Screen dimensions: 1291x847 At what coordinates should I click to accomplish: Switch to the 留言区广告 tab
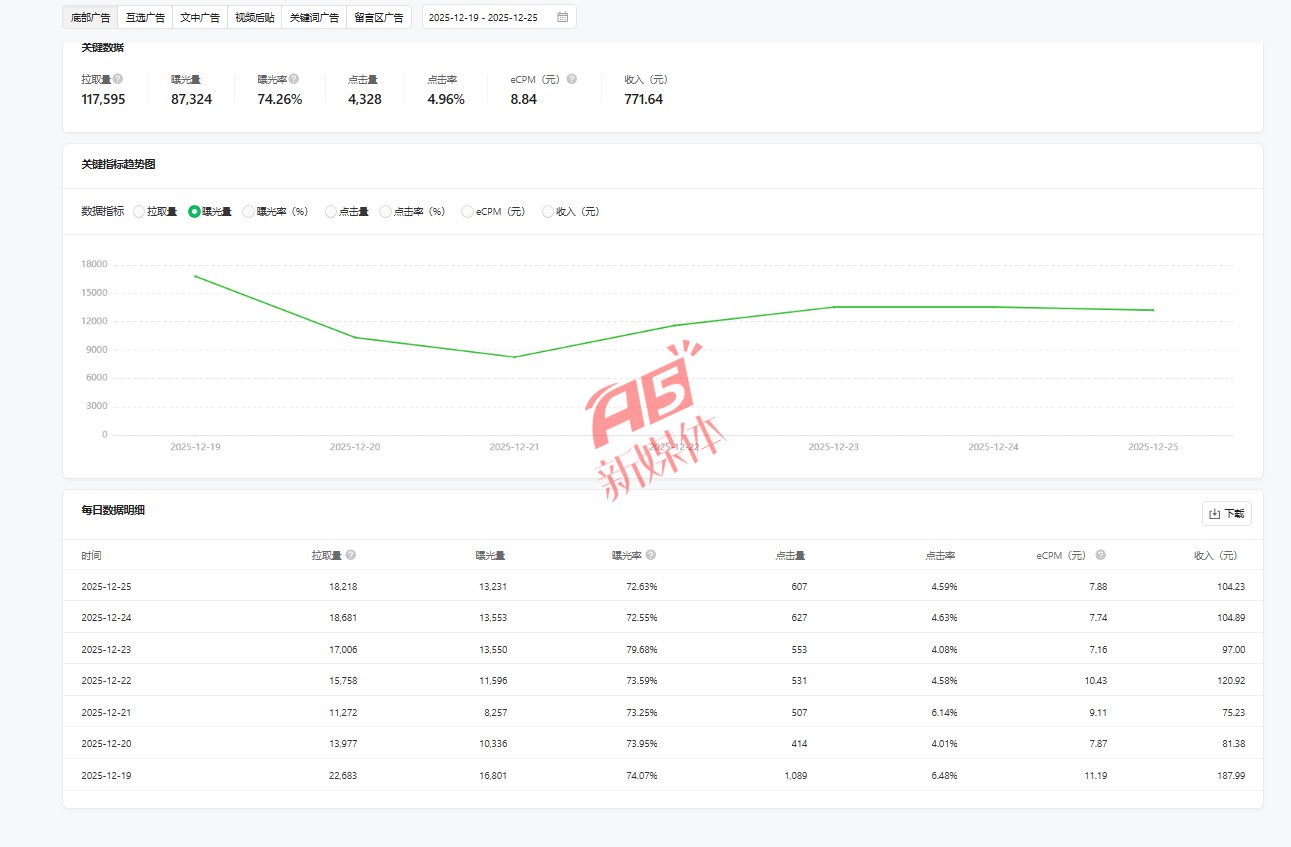click(379, 17)
